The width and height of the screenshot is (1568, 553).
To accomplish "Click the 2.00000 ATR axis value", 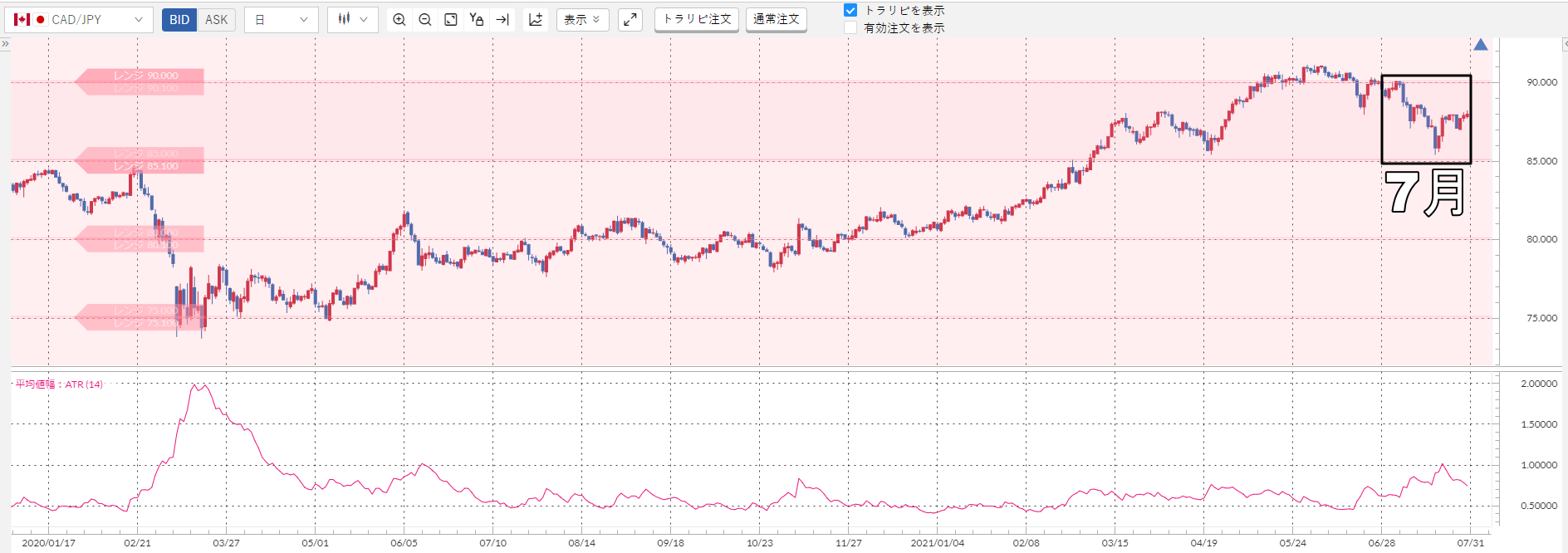I will tap(1539, 384).
